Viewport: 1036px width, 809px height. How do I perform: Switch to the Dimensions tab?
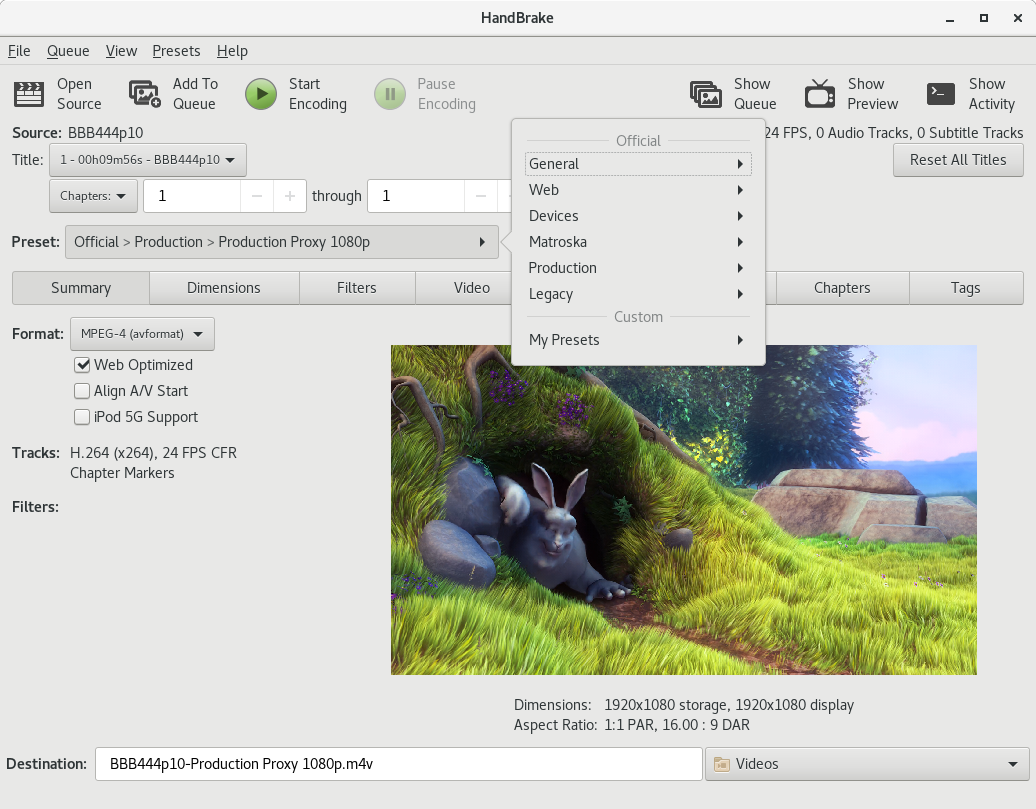tap(224, 288)
